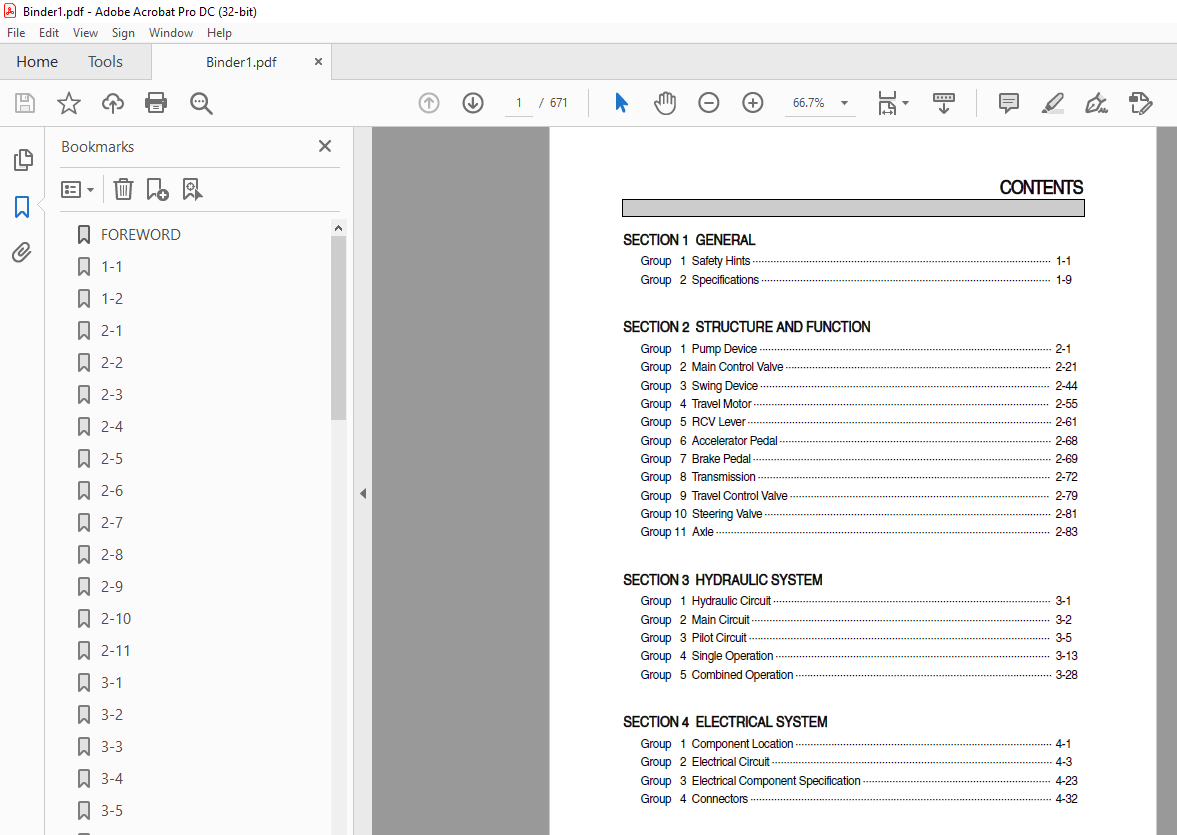1177x835 pixels.
Task: Zoom out with minus button
Action: click(x=709, y=103)
